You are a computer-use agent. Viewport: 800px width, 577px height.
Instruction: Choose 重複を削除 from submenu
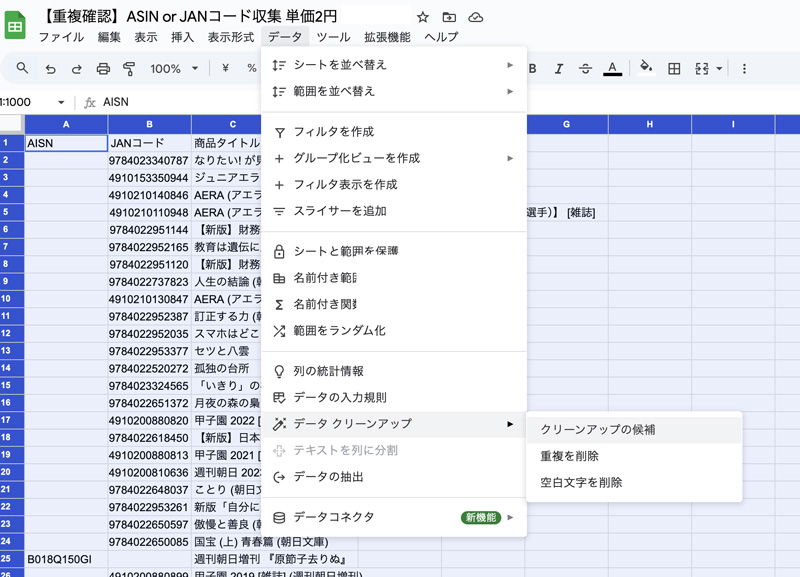coord(569,456)
